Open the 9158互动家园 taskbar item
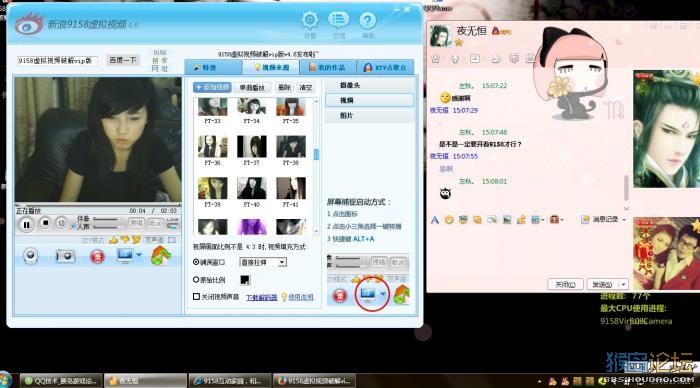 230,381
